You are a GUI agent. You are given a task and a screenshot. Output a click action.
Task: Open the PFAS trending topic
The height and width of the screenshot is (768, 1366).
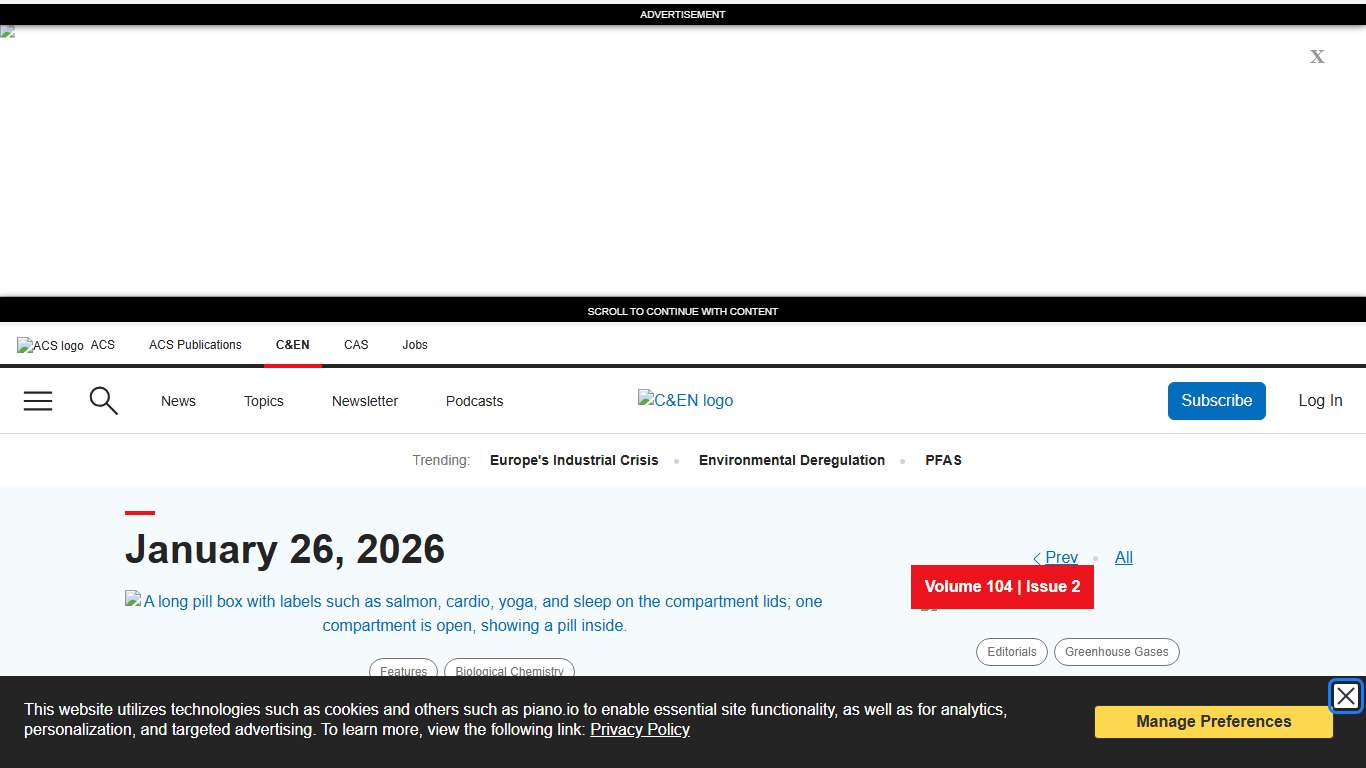click(x=943, y=460)
